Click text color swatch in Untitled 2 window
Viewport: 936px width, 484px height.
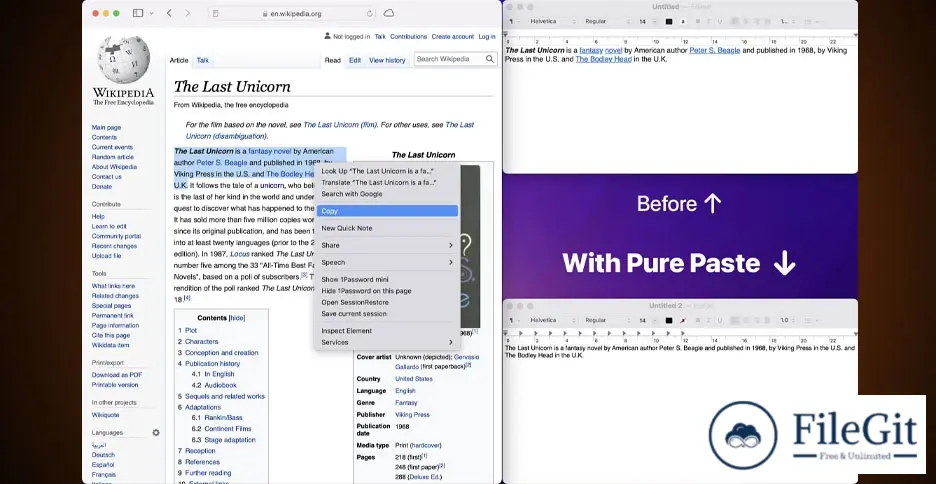pyautogui.click(x=669, y=320)
